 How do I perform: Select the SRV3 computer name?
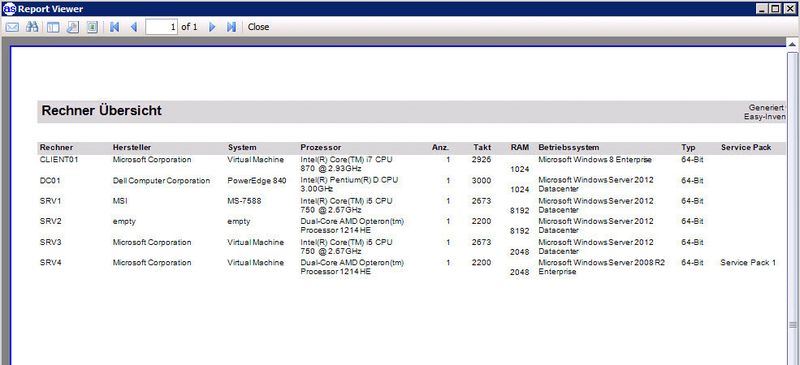point(50,242)
